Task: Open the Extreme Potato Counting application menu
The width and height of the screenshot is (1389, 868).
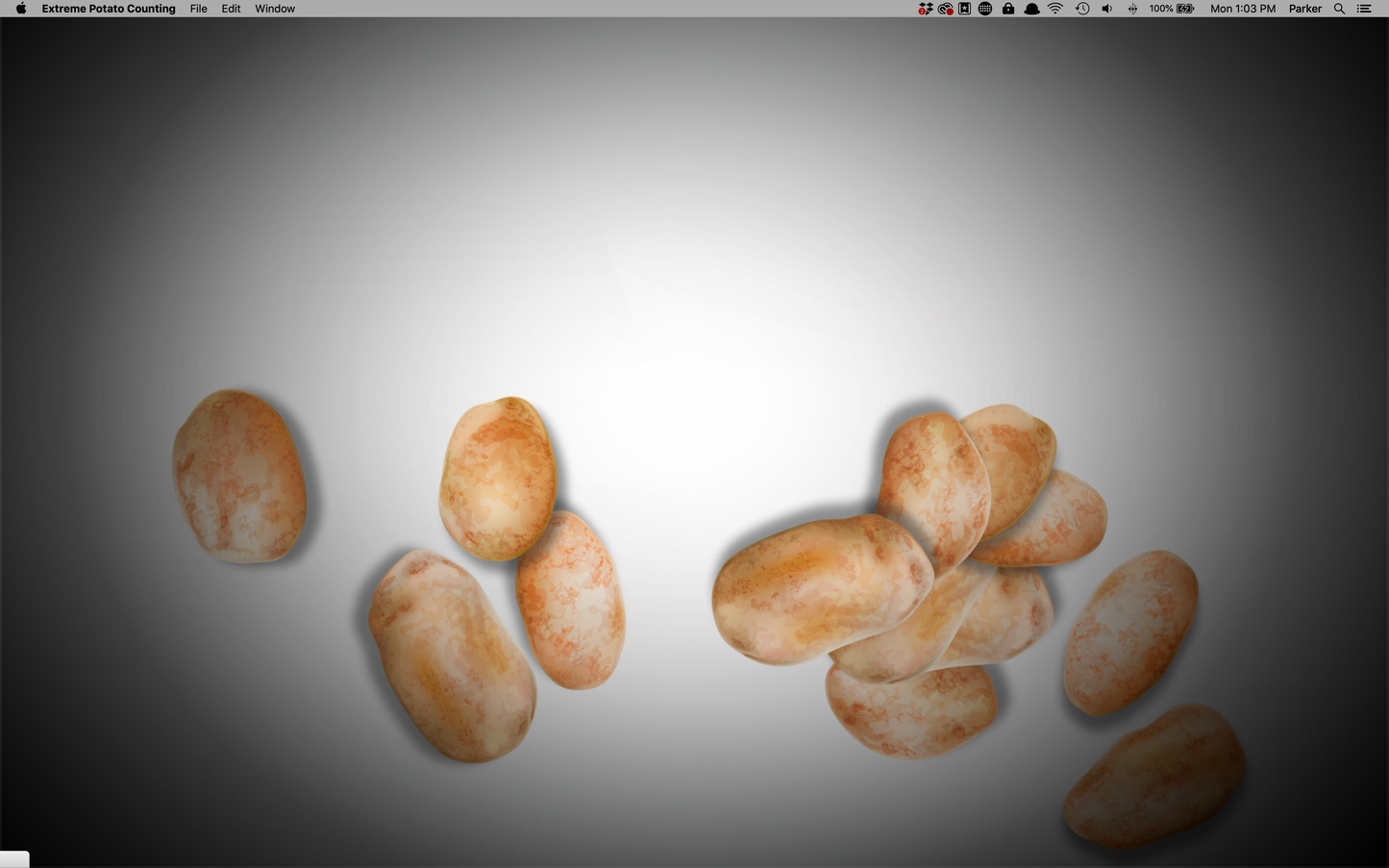Action: coord(108,9)
